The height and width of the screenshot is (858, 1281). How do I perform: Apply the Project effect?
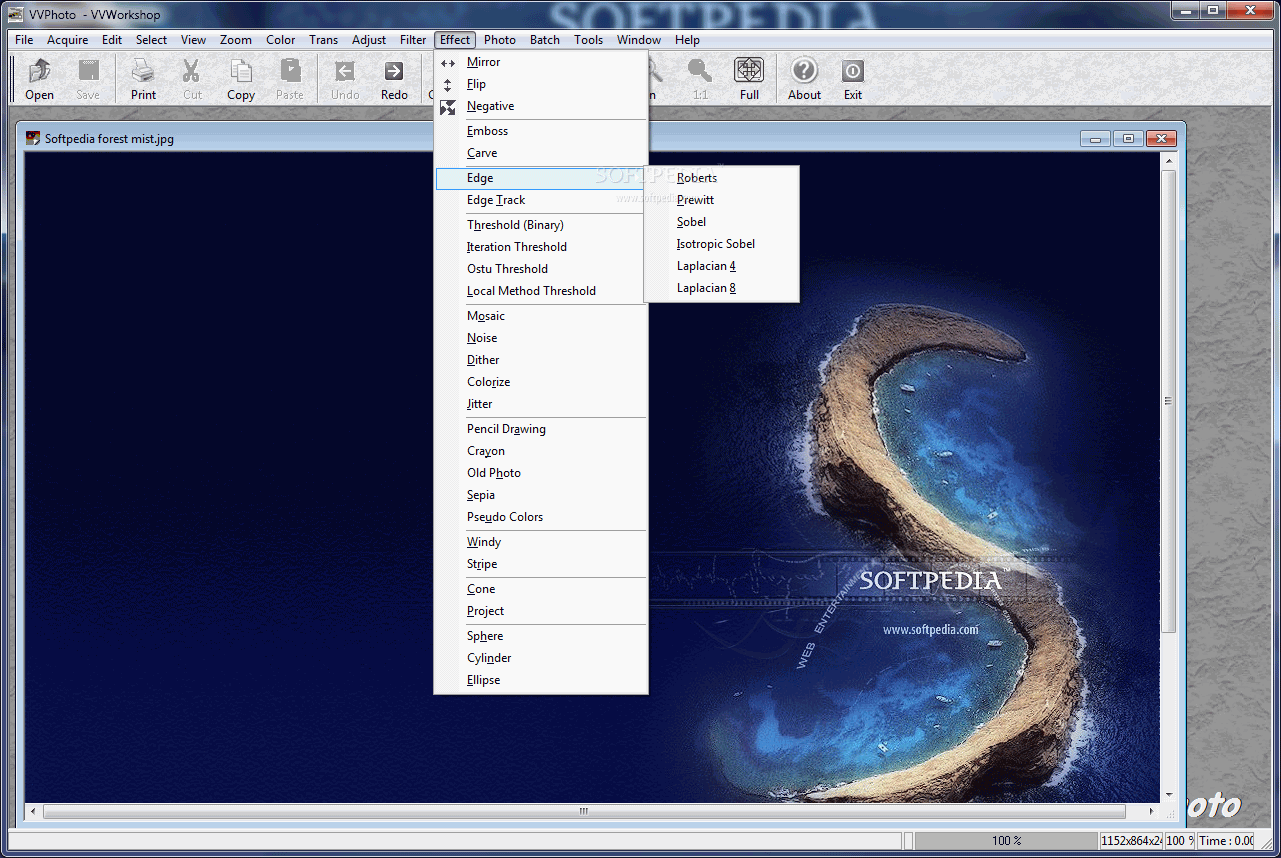[x=541, y=611]
